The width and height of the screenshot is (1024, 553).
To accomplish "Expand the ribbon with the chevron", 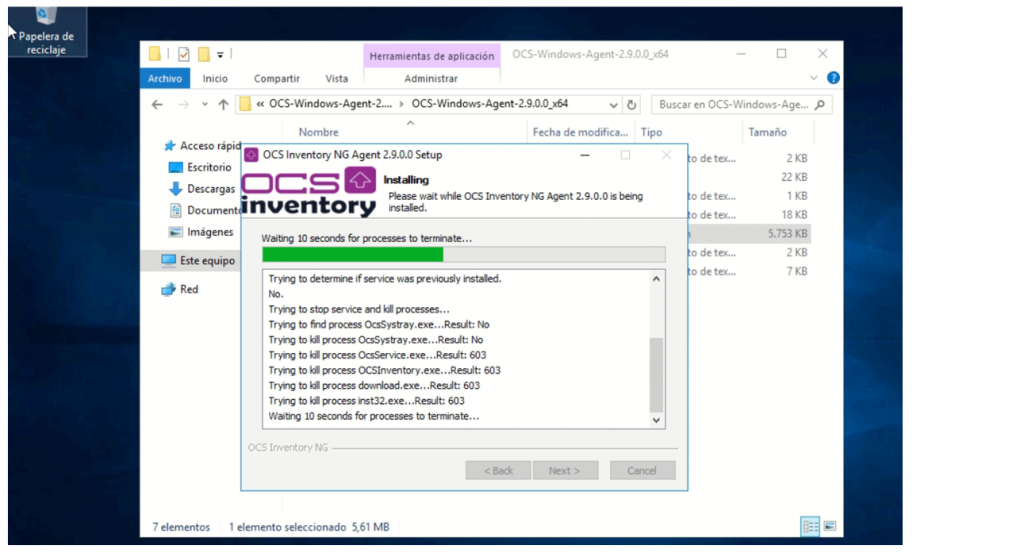I will [x=813, y=78].
